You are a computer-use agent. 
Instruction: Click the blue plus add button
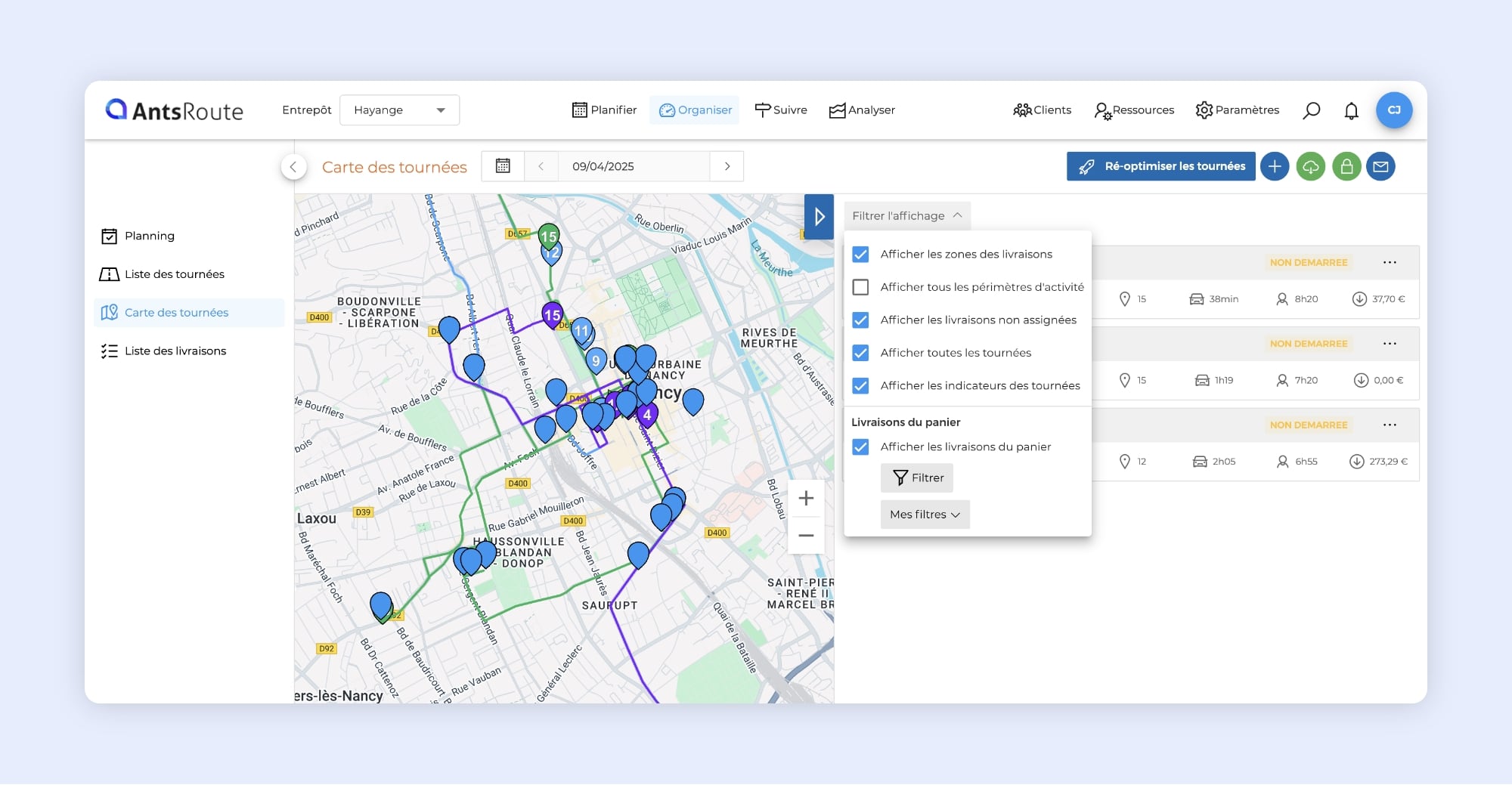(x=1275, y=166)
